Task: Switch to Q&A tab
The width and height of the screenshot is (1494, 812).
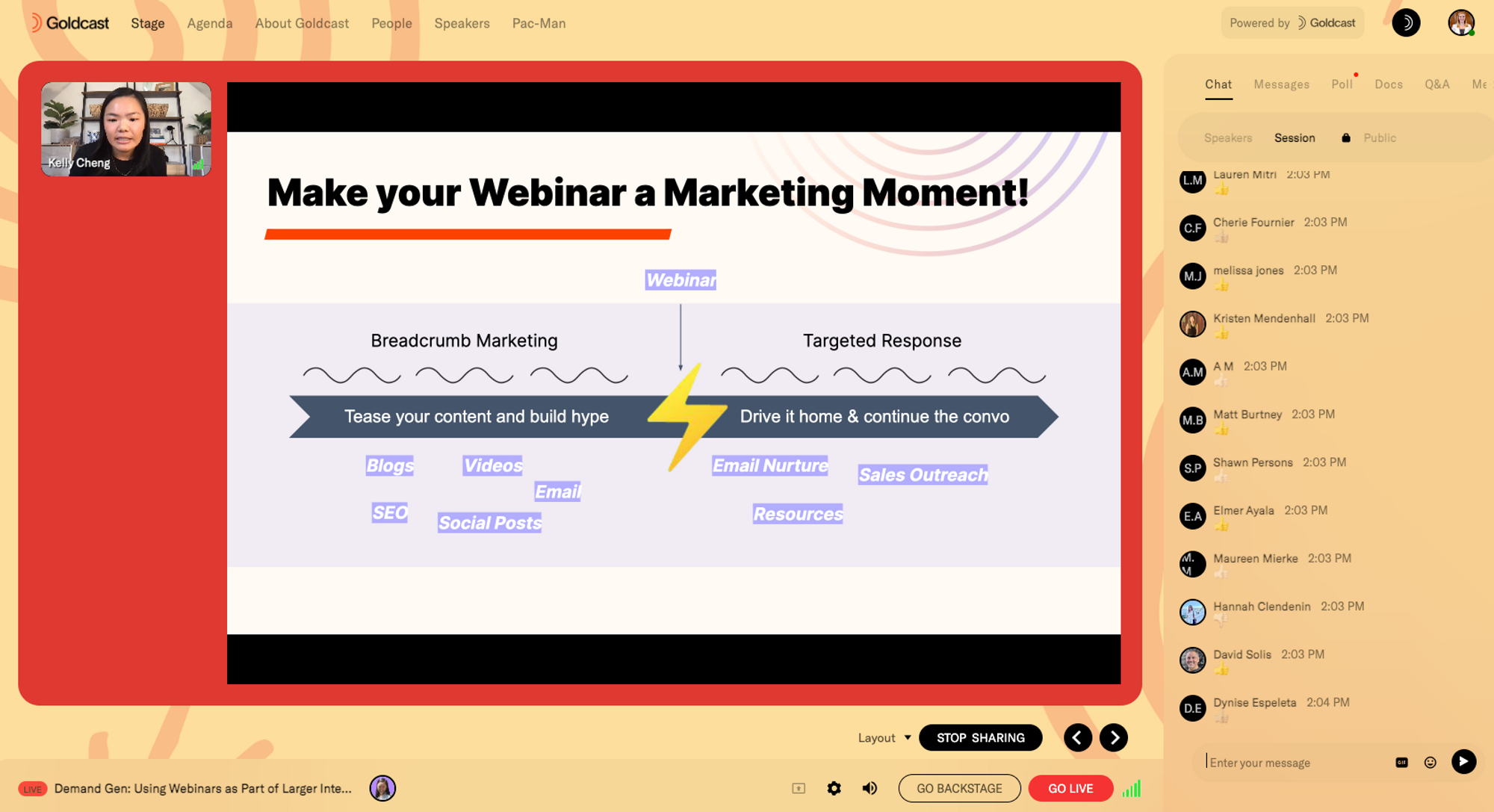Action: [1436, 85]
